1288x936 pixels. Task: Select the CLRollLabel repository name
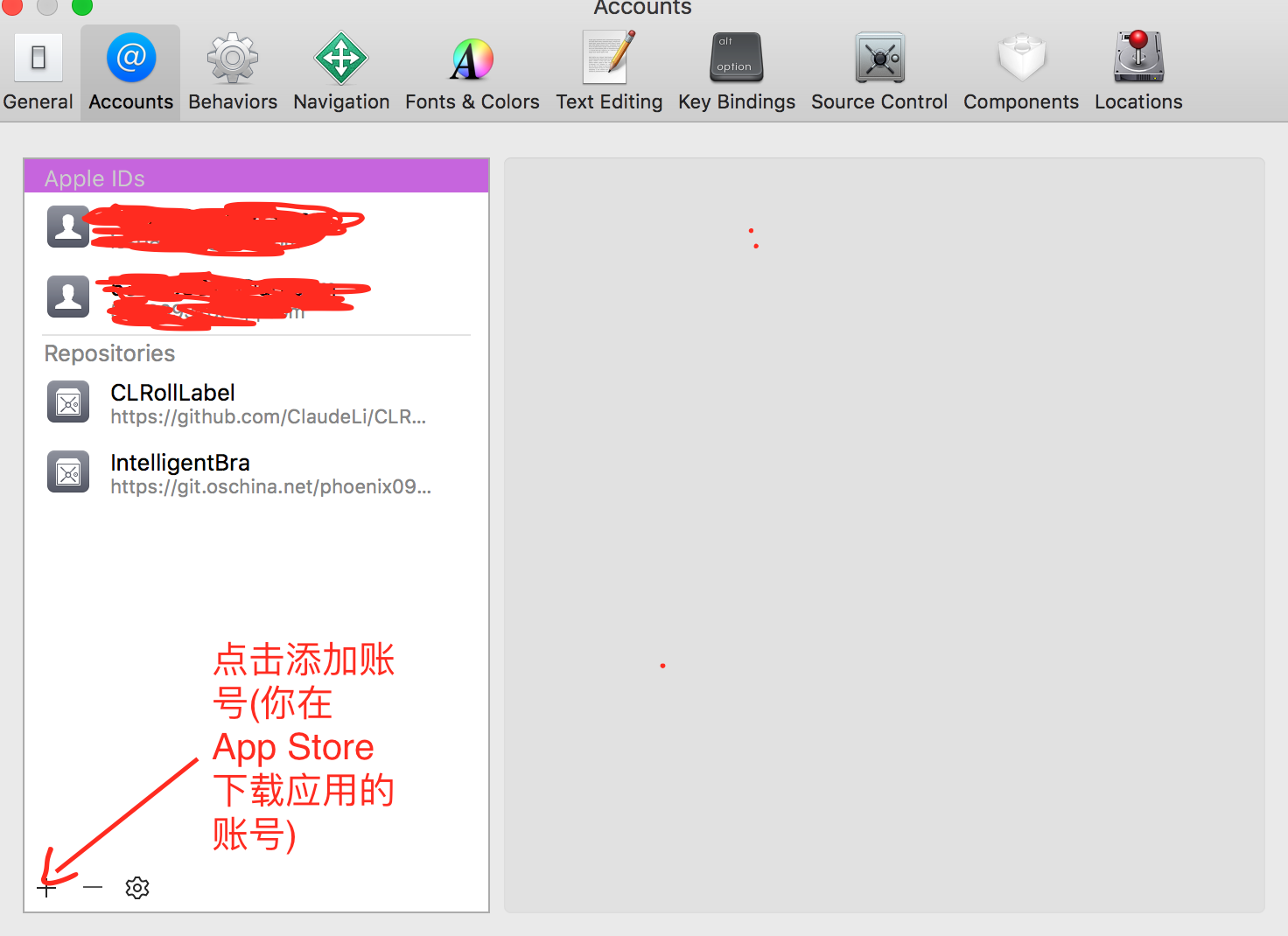172,392
